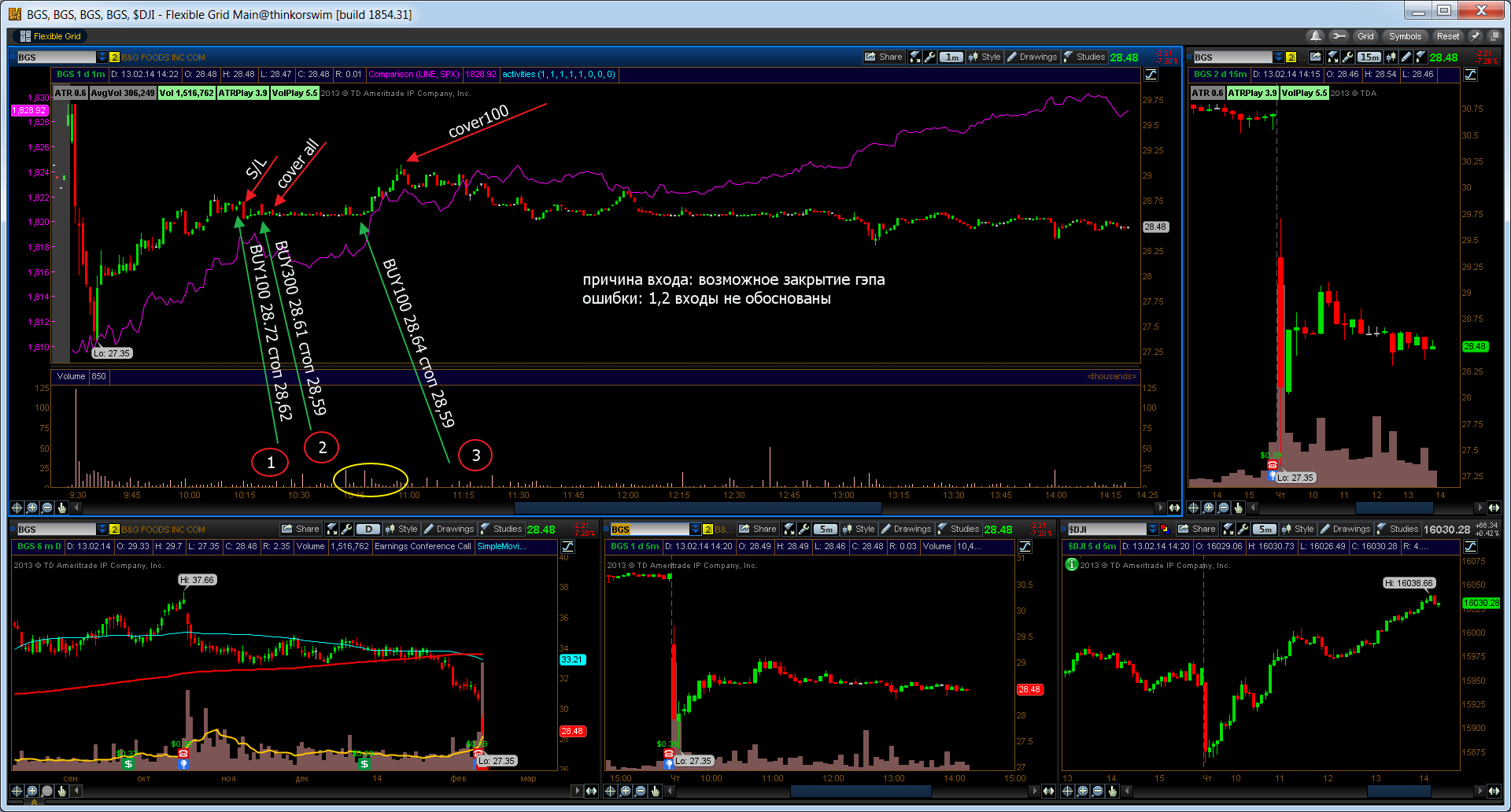Click Share in the $DJI chart
Image resolution: width=1511 pixels, height=812 pixels.
1197,529
